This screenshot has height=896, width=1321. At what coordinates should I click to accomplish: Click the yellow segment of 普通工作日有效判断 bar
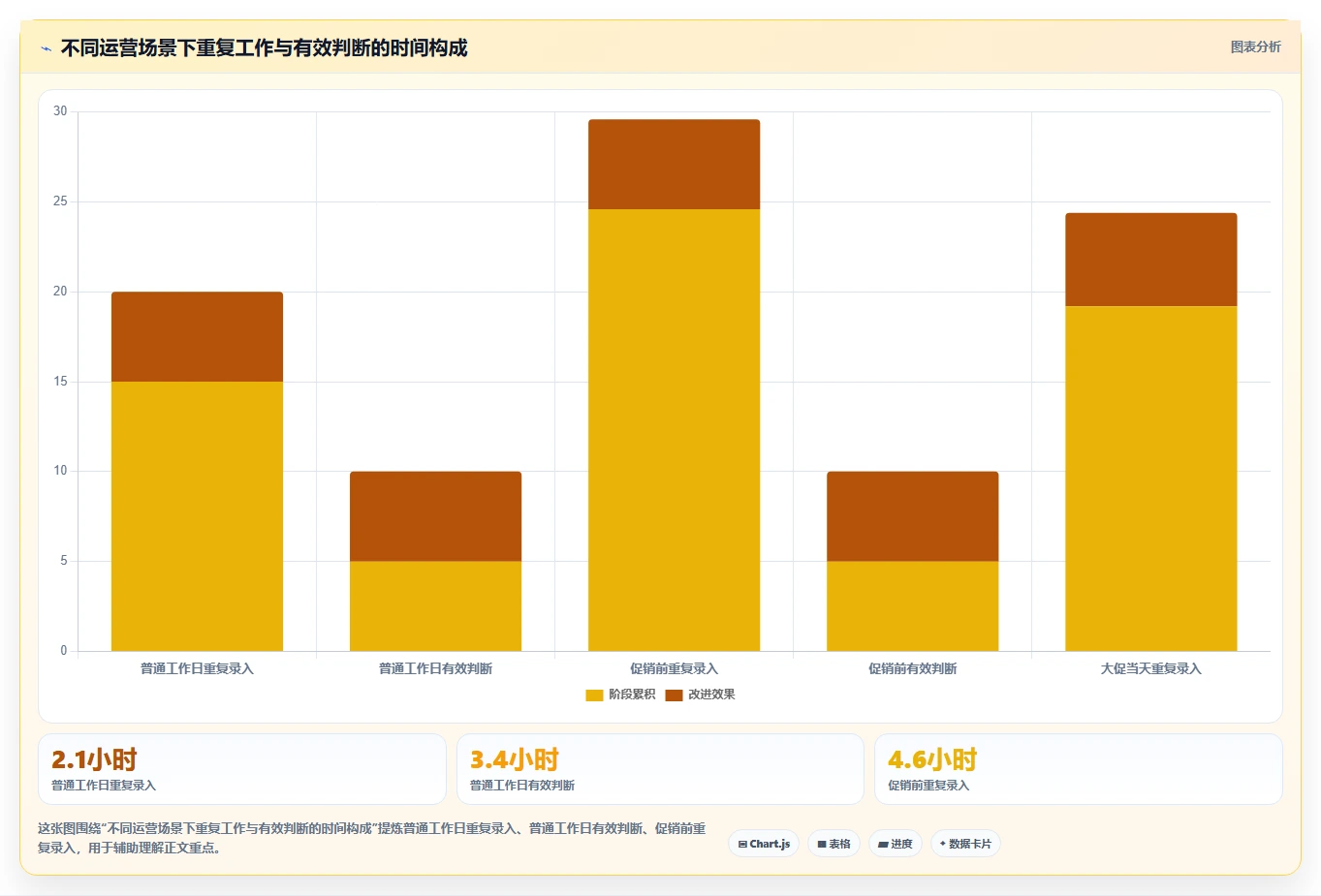pyautogui.click(x=435, y=606)
